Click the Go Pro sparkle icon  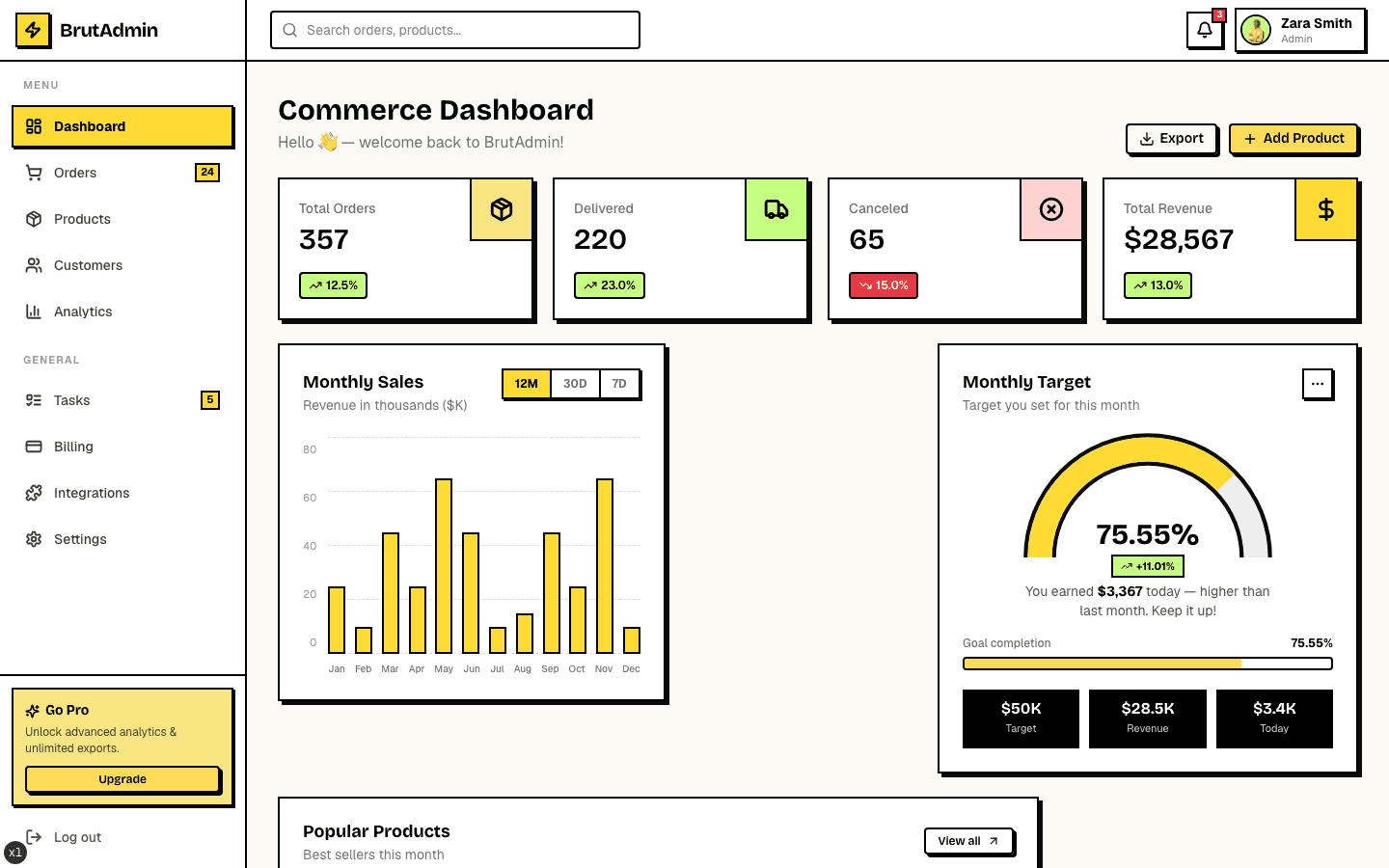pos(33,711)
